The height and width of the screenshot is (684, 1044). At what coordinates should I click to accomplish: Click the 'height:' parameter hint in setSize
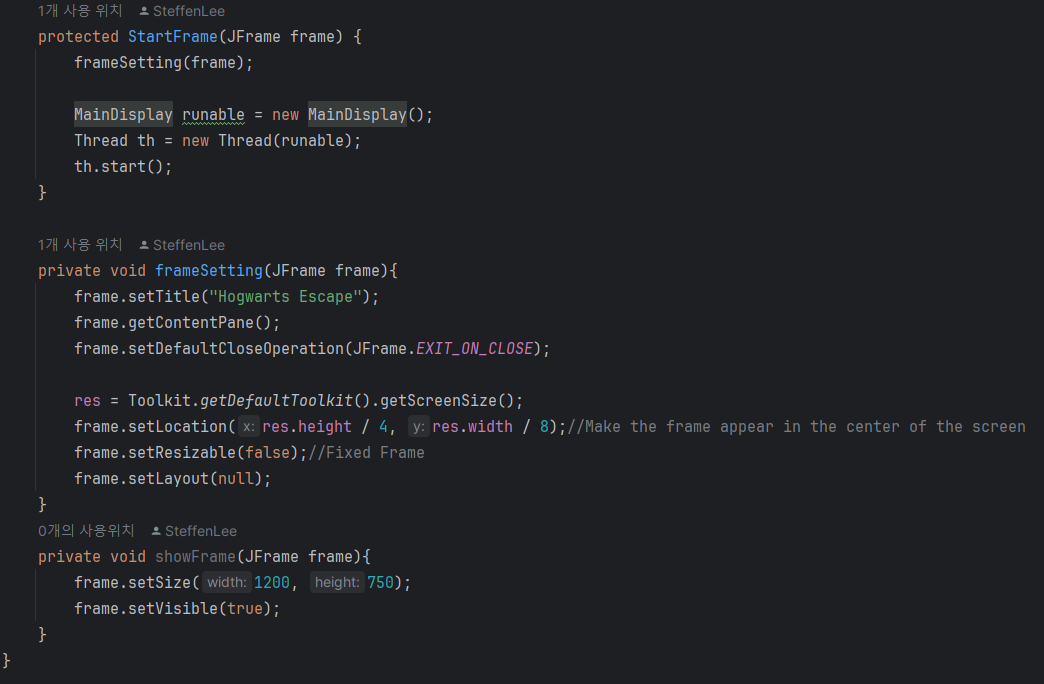pos(337,582)
